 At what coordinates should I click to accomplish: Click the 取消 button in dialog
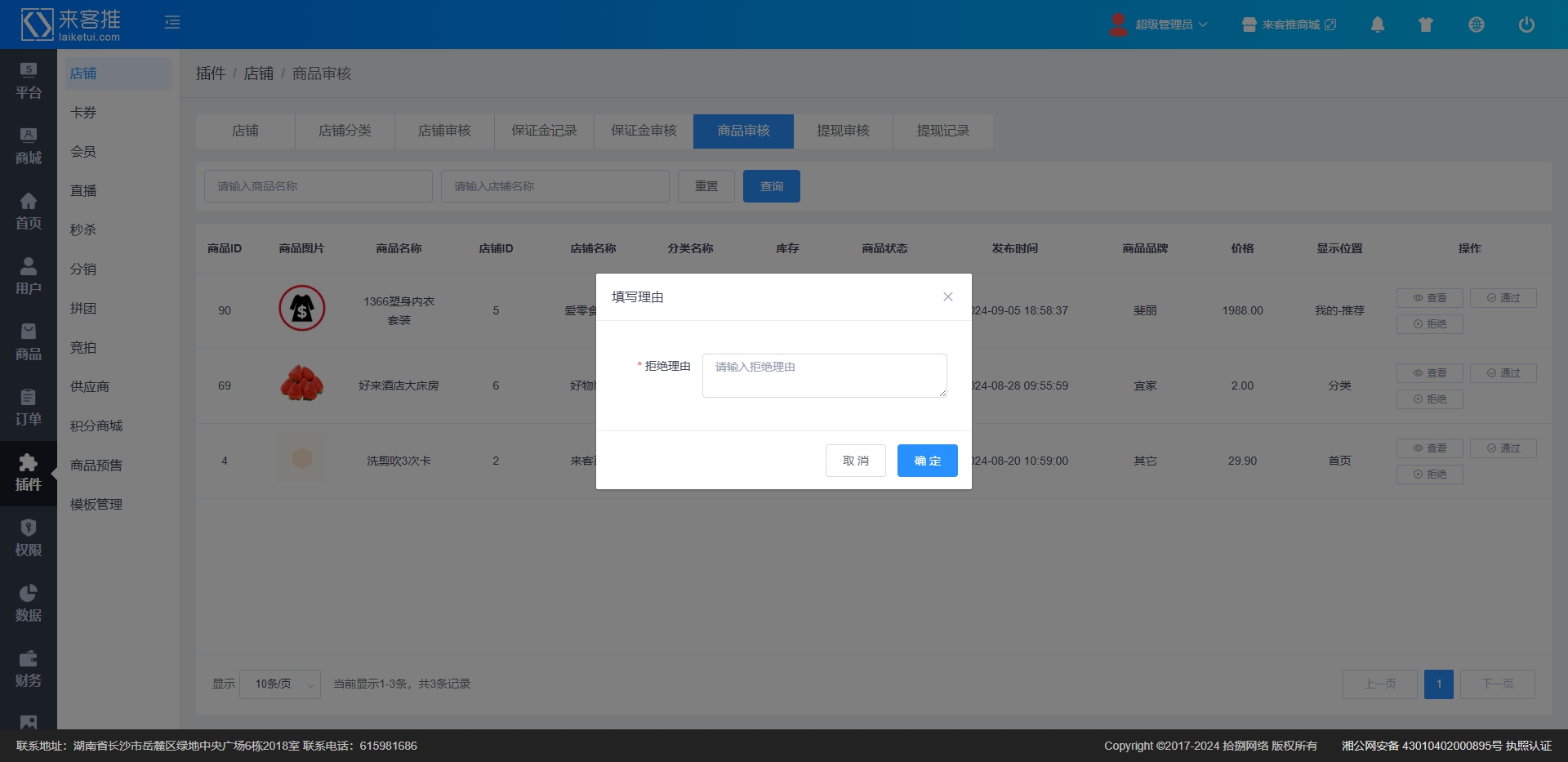[x=855, y=461]
